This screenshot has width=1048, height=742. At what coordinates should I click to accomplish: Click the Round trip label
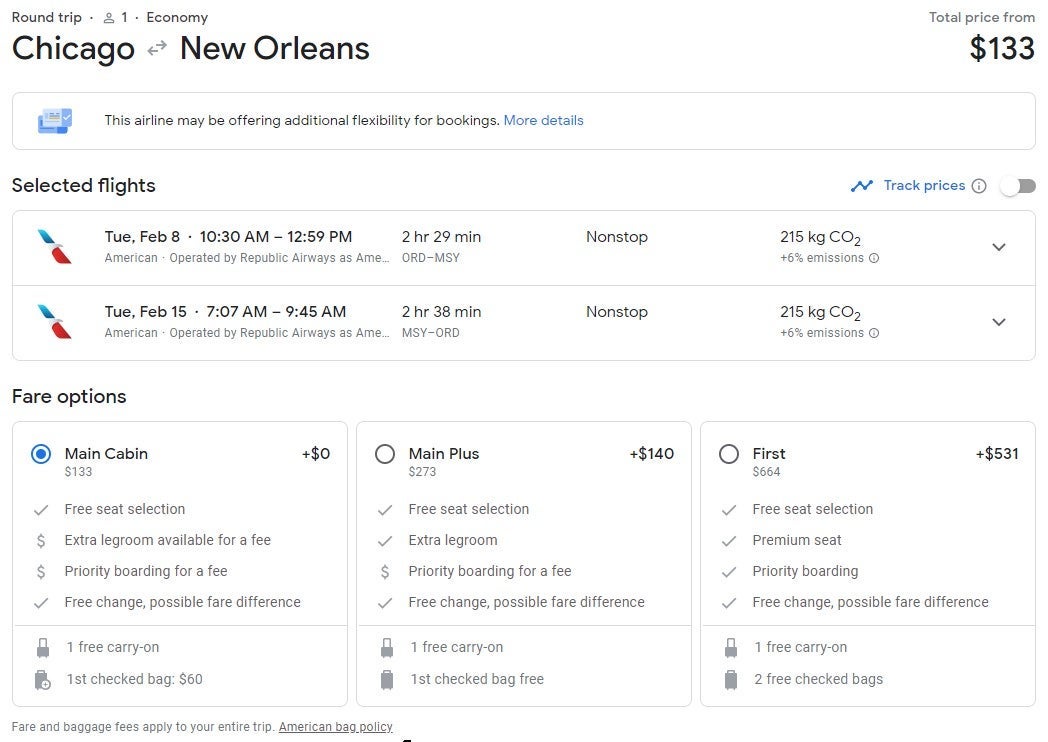(x=47, y=17)
